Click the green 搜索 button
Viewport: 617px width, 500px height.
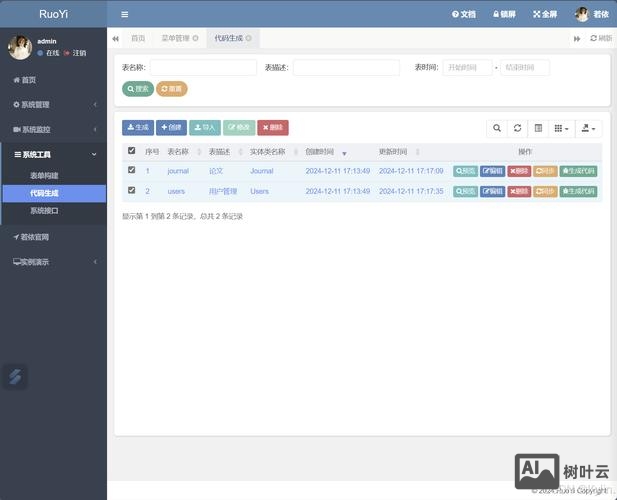click(x=138, y=89)
